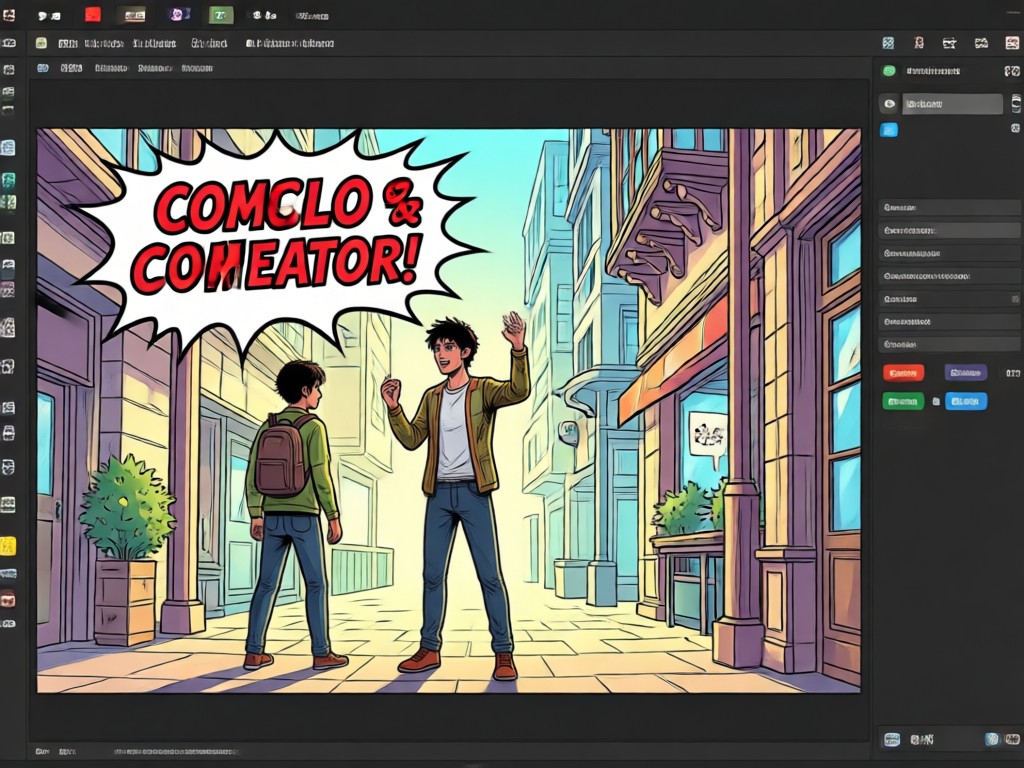This screenshot has height=768, width=1024.
Task: Click the blue-grey icon at bottom of right panel
Action: (891, 739)
